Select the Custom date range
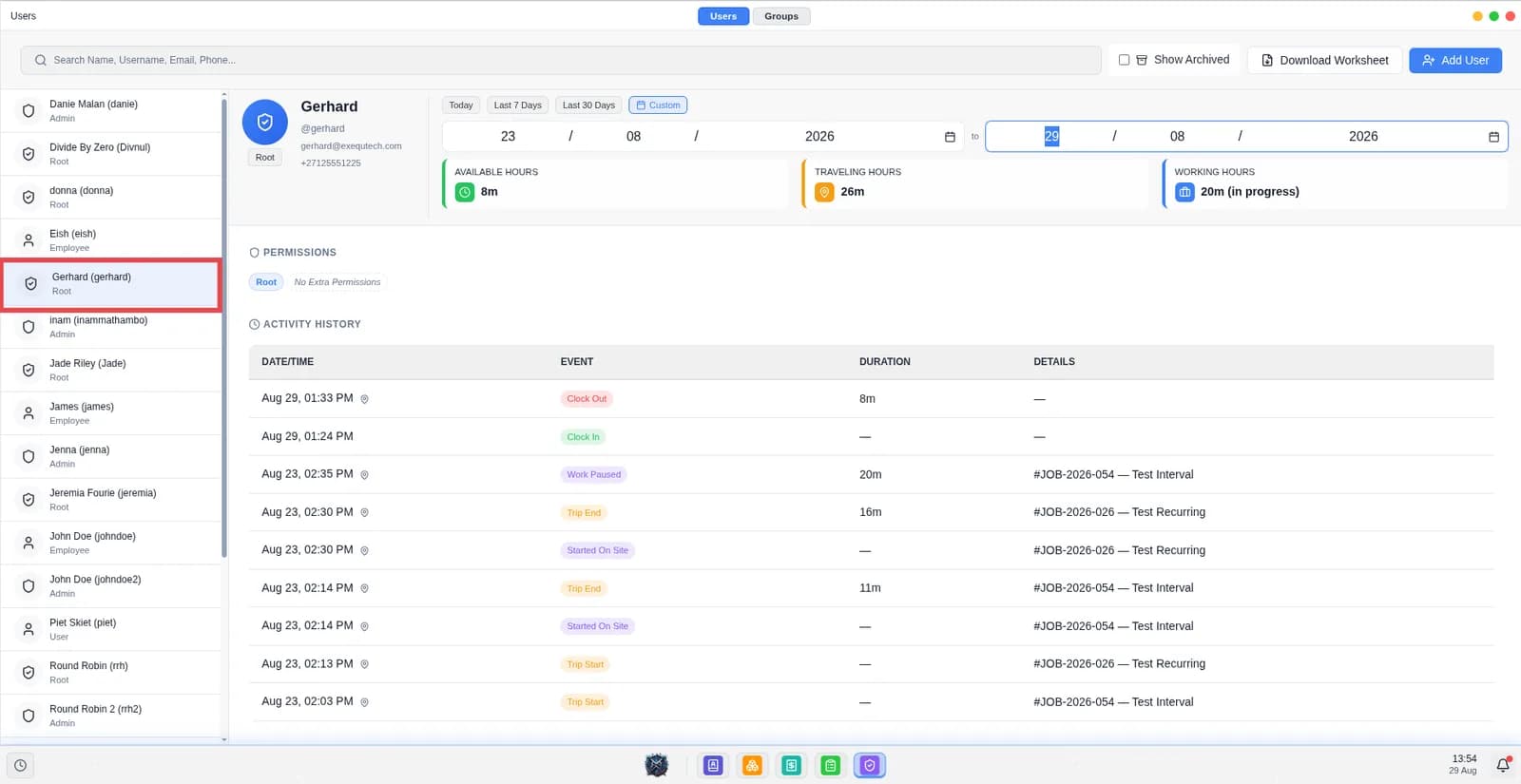 click(658, 105)
